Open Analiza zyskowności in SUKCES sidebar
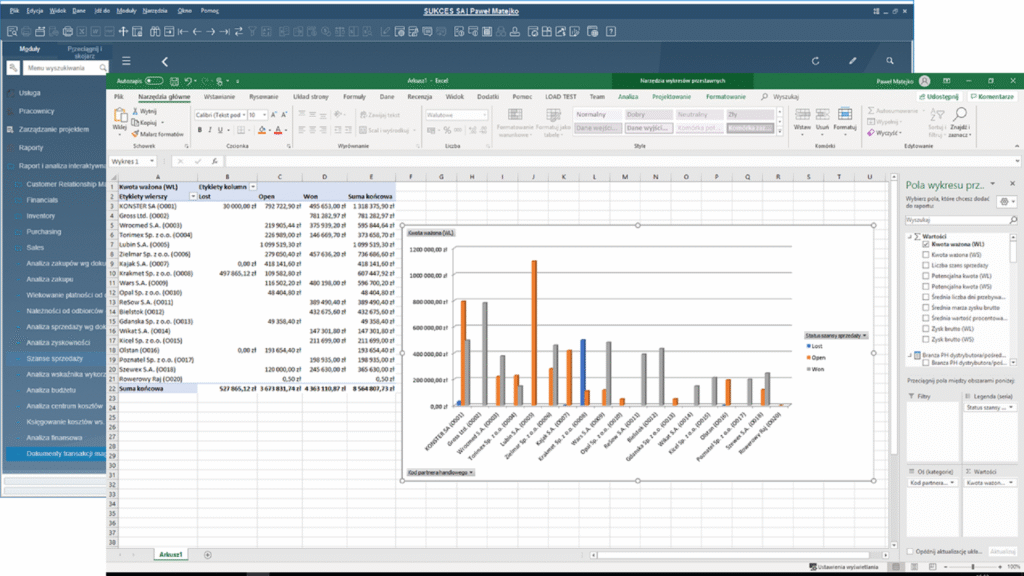The width and height of the screenshot is (1024, 576). 58,343
